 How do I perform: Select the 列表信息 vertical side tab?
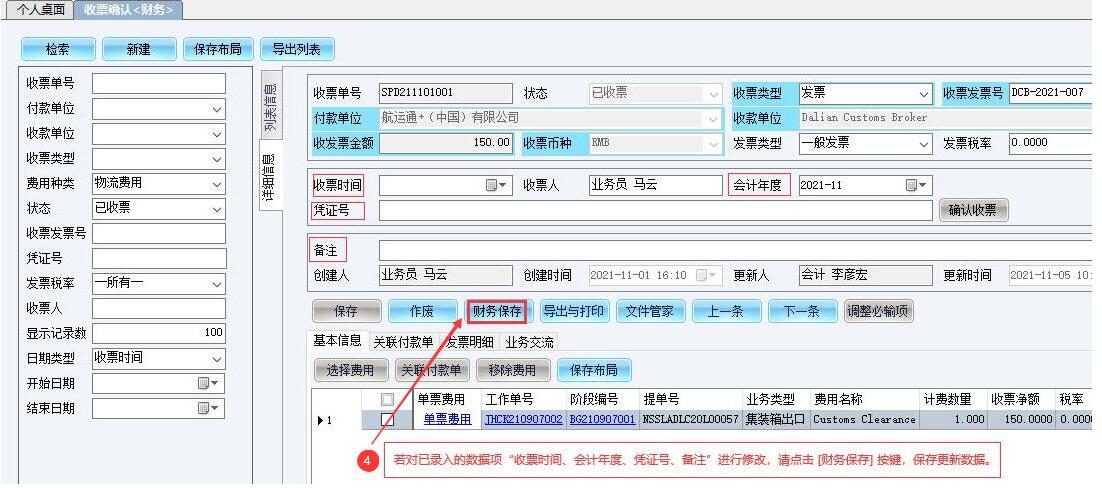click(270, 108)
